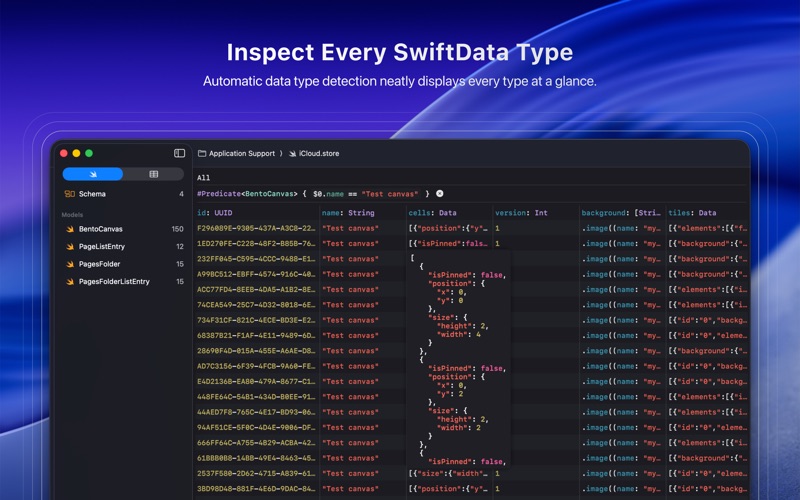Select the PagesFolder model
The image size is (800, 500).
(x=123, y=264)
